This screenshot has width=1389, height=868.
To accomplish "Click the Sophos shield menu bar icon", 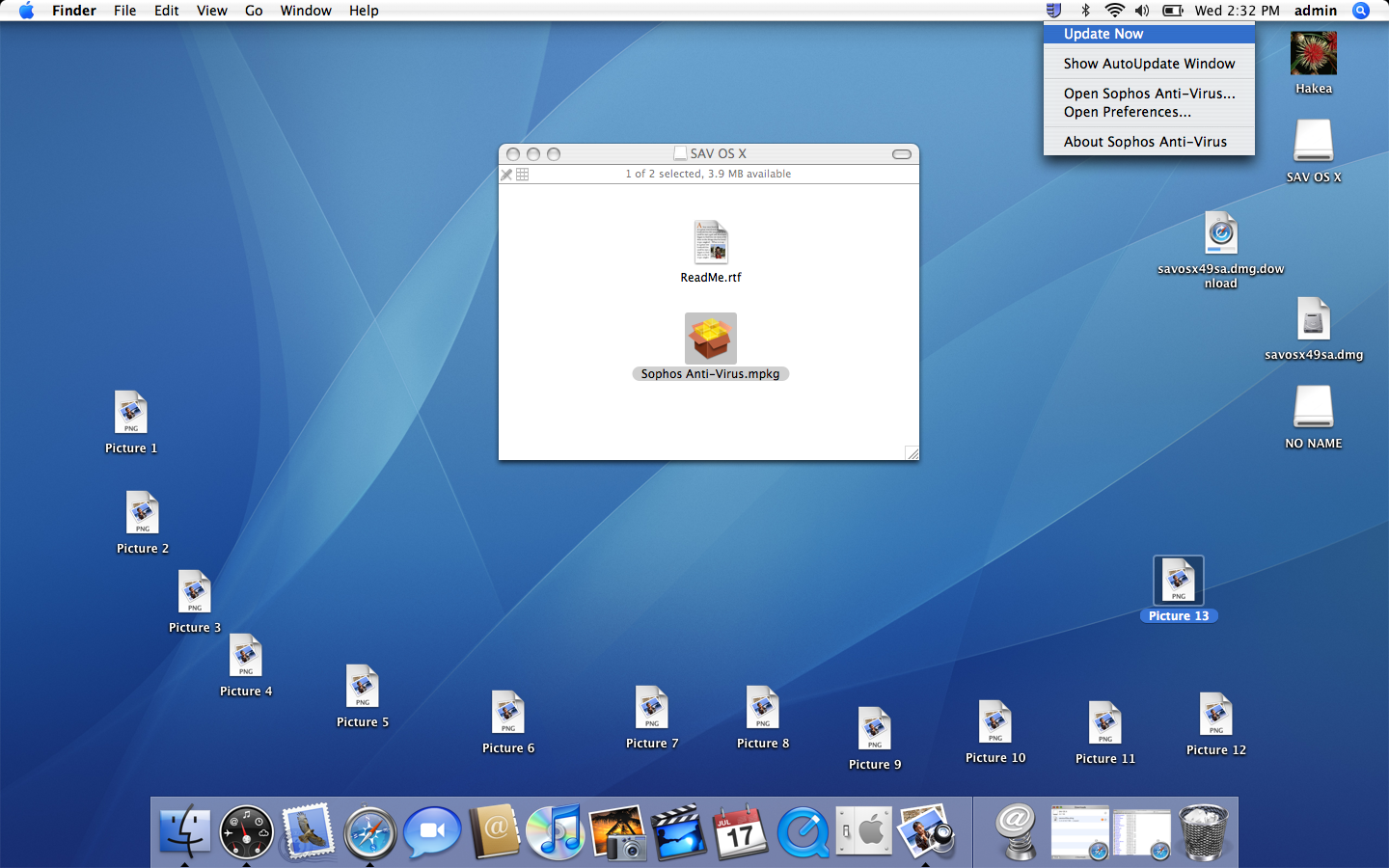I will (1053, 11).
